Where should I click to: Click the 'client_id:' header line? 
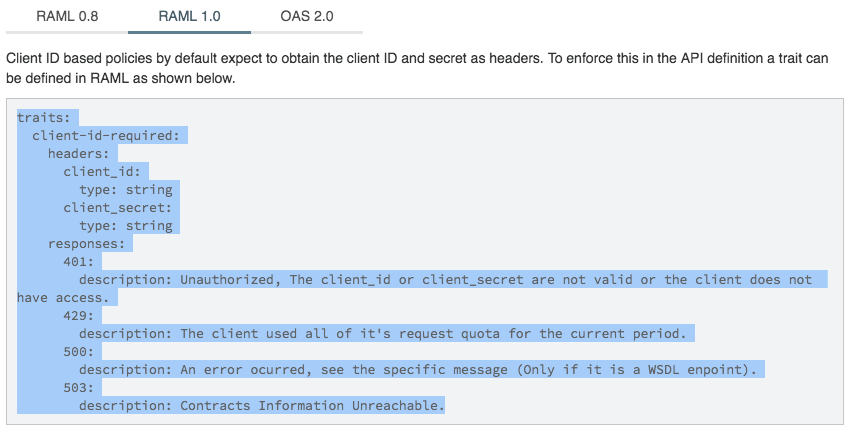click(106, 172)
